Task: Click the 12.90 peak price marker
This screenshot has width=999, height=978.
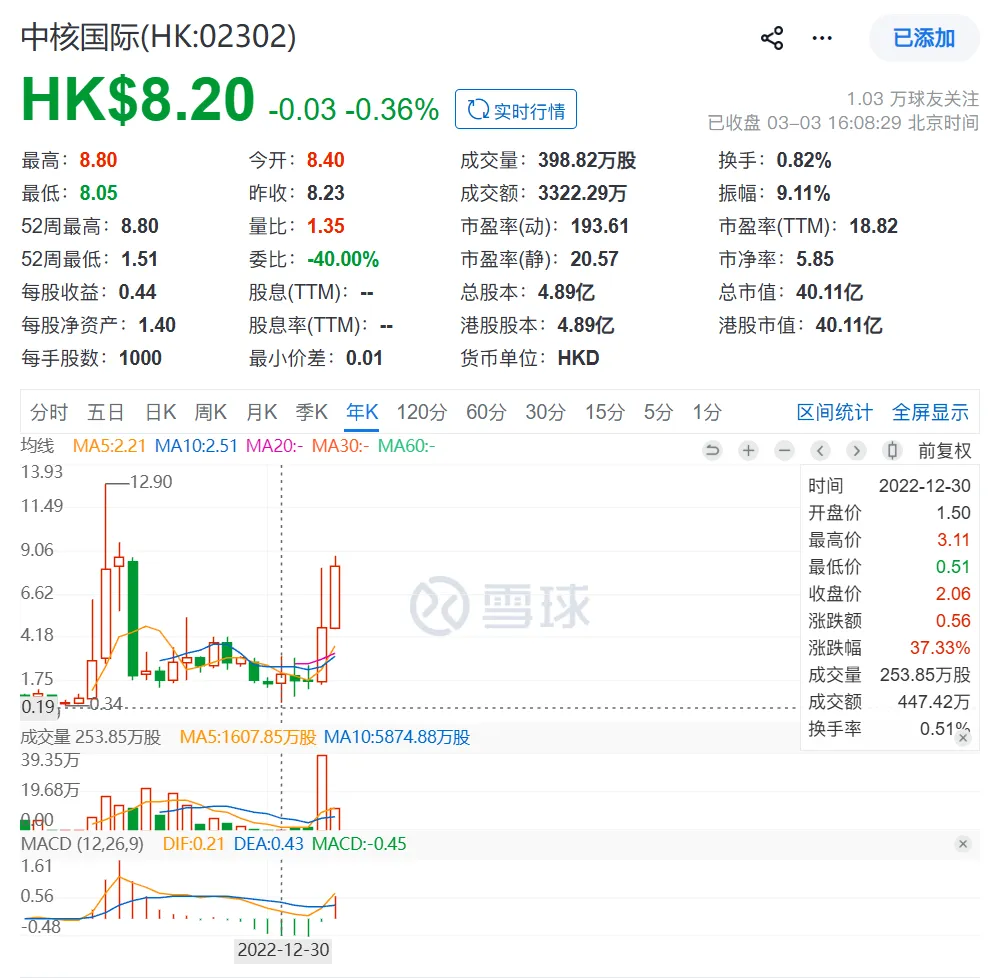Action: (x=151, y=482)
